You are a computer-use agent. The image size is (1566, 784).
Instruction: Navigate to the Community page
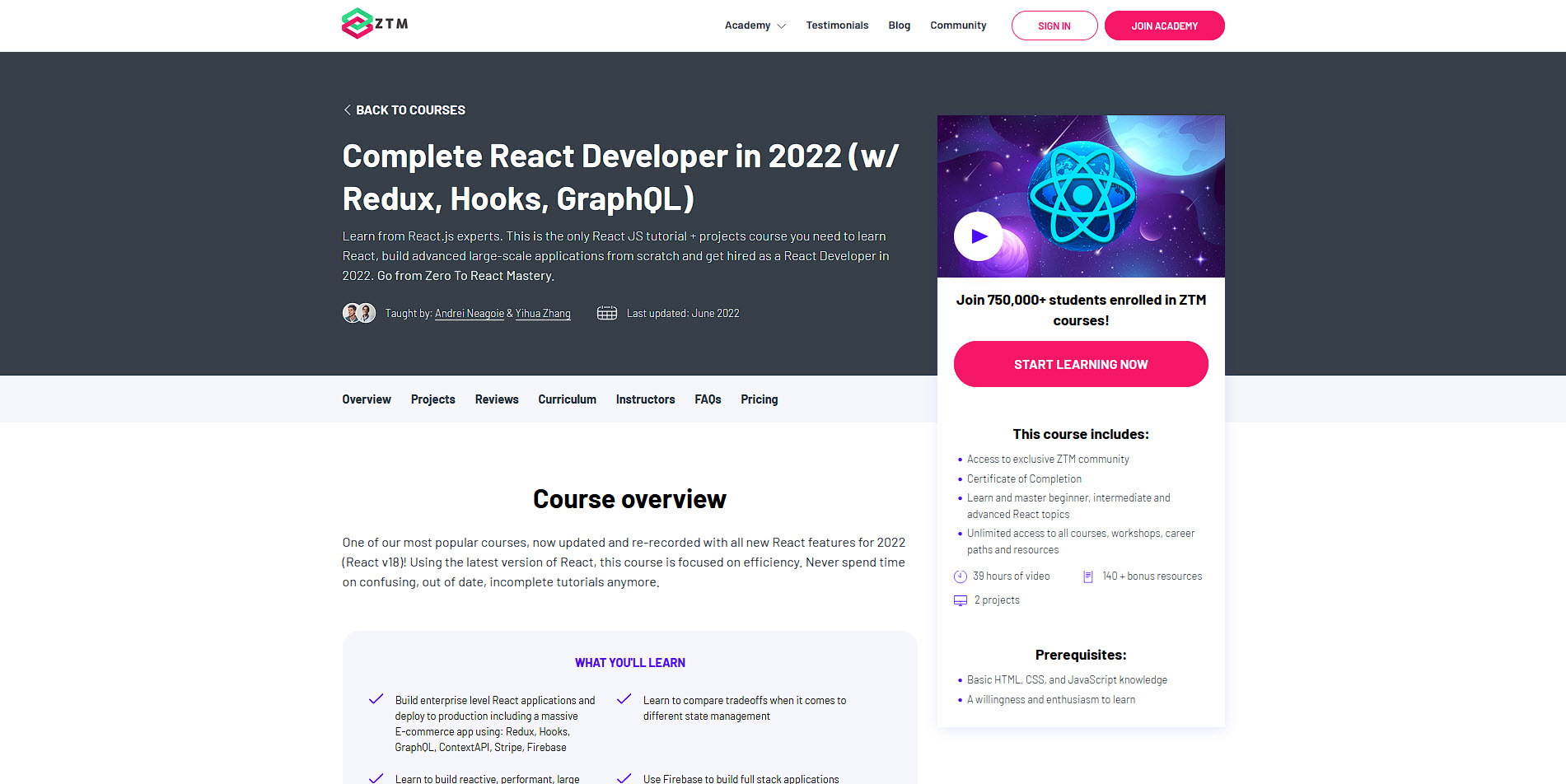click(x=957, y=26)
